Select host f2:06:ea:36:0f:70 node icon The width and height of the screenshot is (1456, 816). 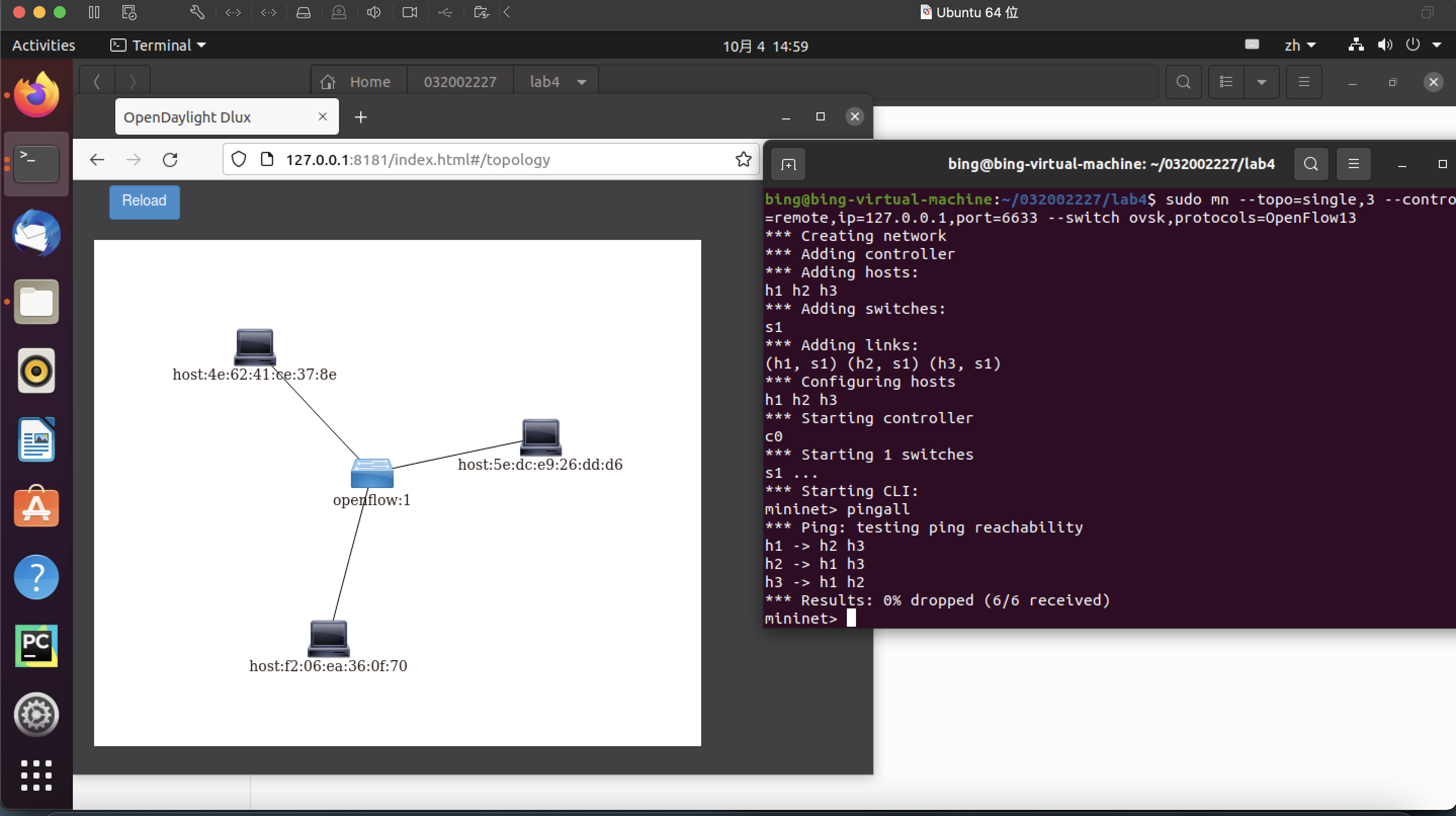click(x=328, y=638)
